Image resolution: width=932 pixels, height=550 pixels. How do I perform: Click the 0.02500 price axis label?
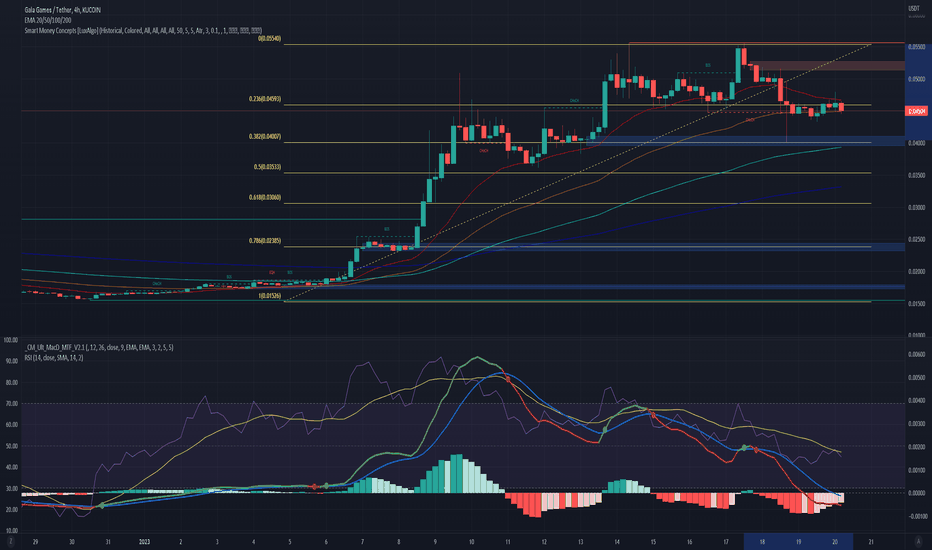[917, 240]
